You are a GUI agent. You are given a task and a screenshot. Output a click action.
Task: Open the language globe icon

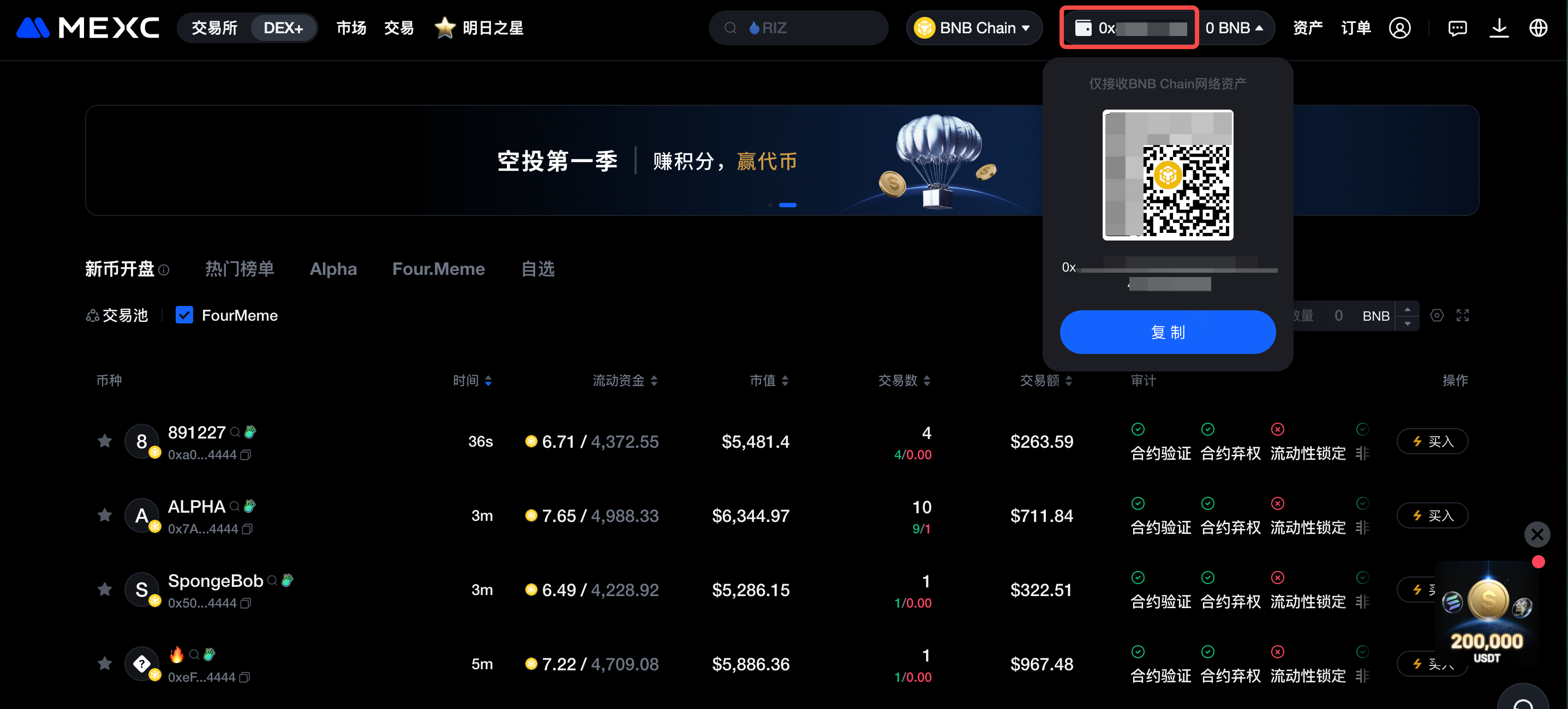pos(1538,28)
